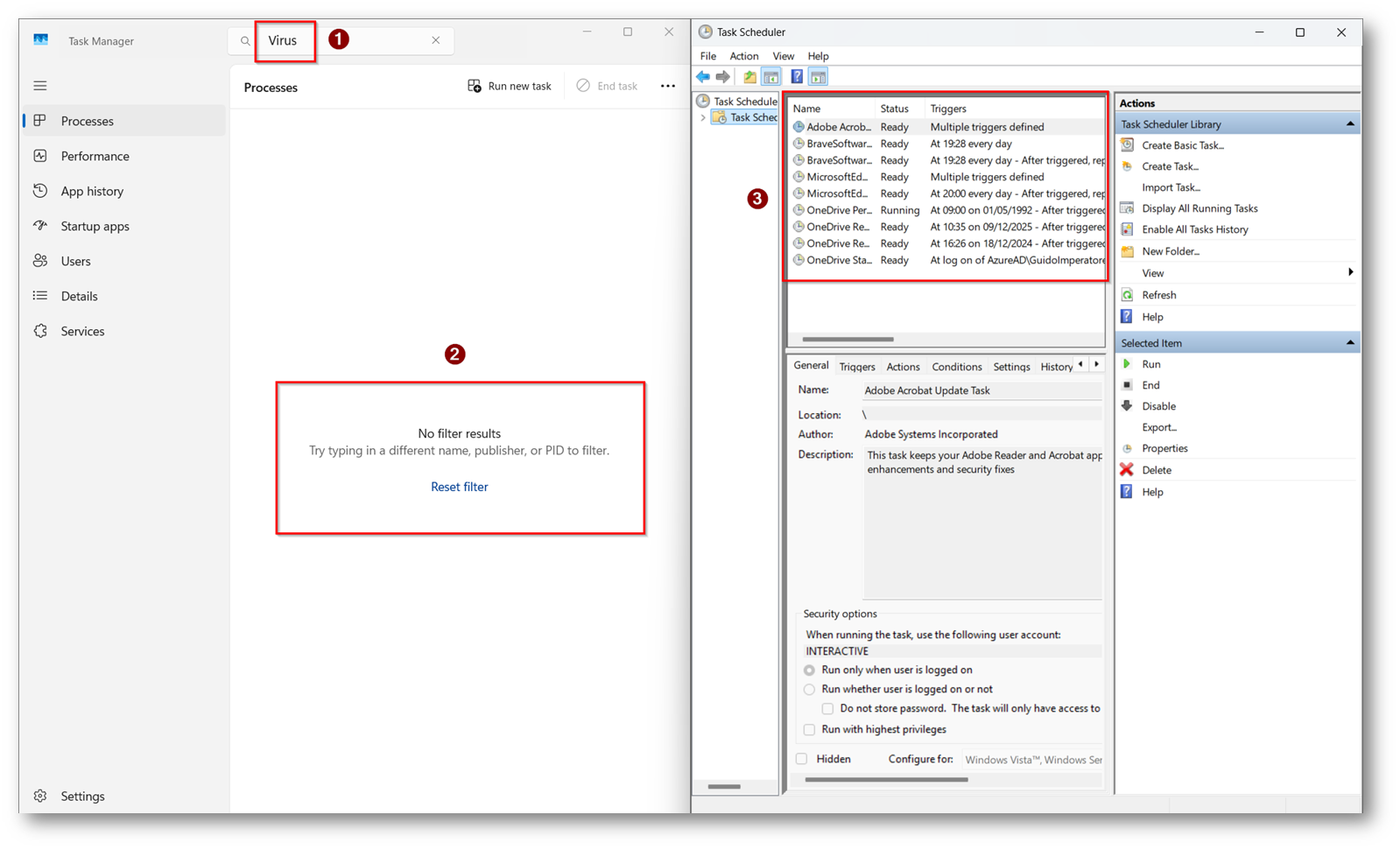Click the Name field showing Adobe Acrobat Update Task
The width and height of the screenshot is (1400, 850).
[982, 390]
